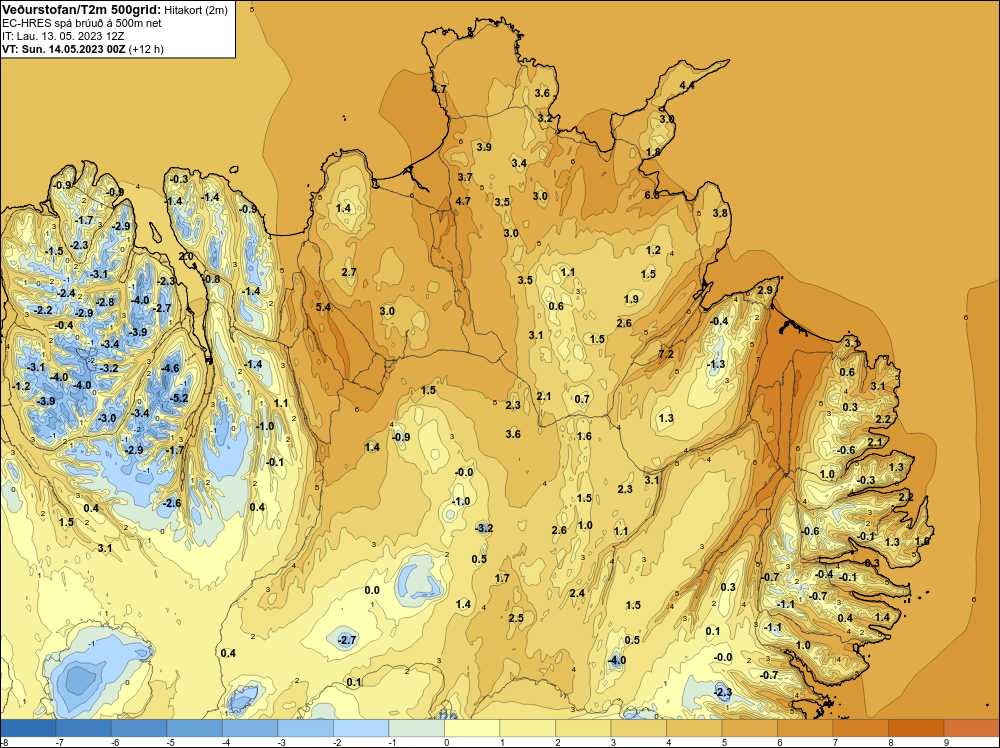Click the '-1.5' temperature value in the northwest
Image resolution: width=1000 pixels, height=748 pixels.
tap(54, 251)
